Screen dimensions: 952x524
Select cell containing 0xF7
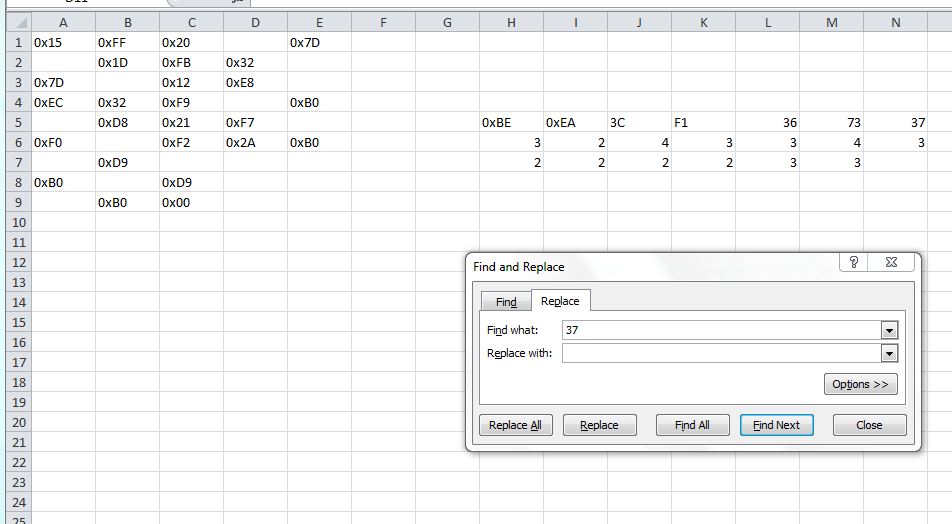click(x=256, y=123)
